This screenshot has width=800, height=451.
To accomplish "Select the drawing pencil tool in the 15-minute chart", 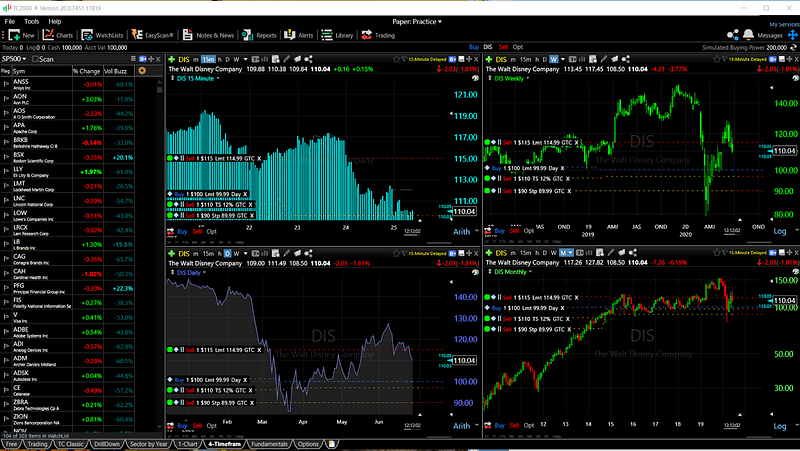I will 287,59.
